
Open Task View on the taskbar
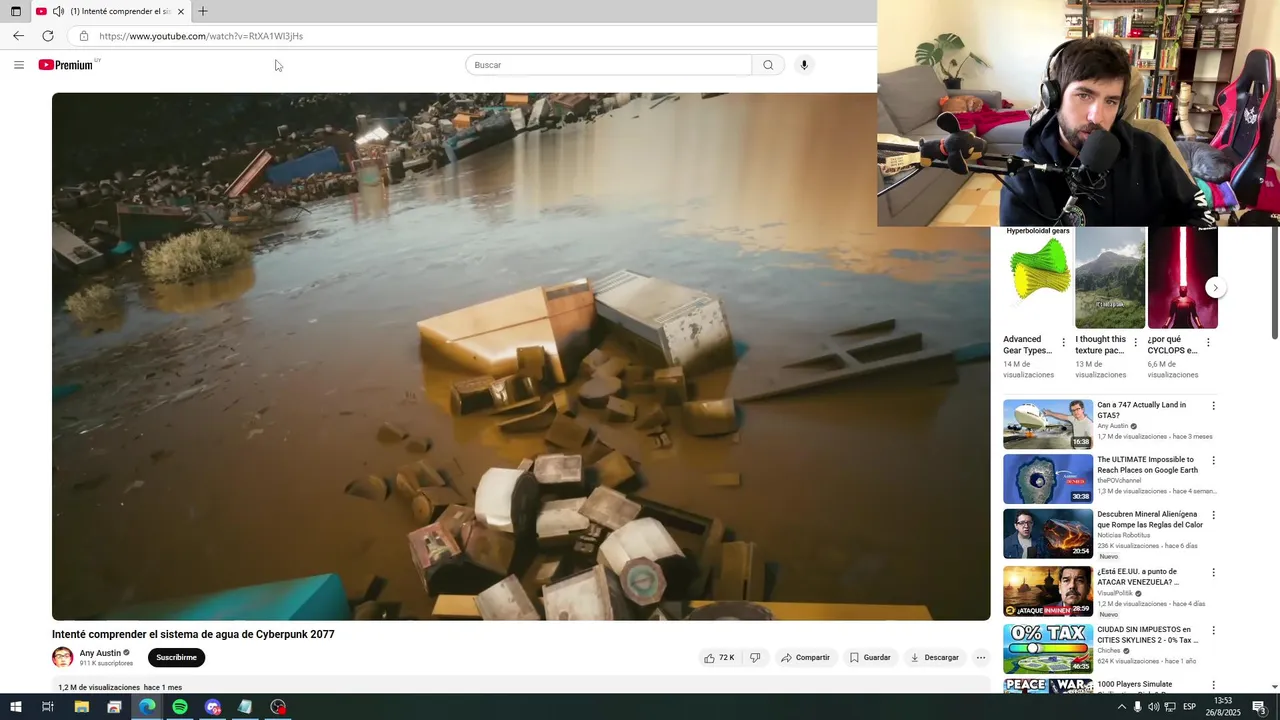pyautogui.click(x=47, y=707)
